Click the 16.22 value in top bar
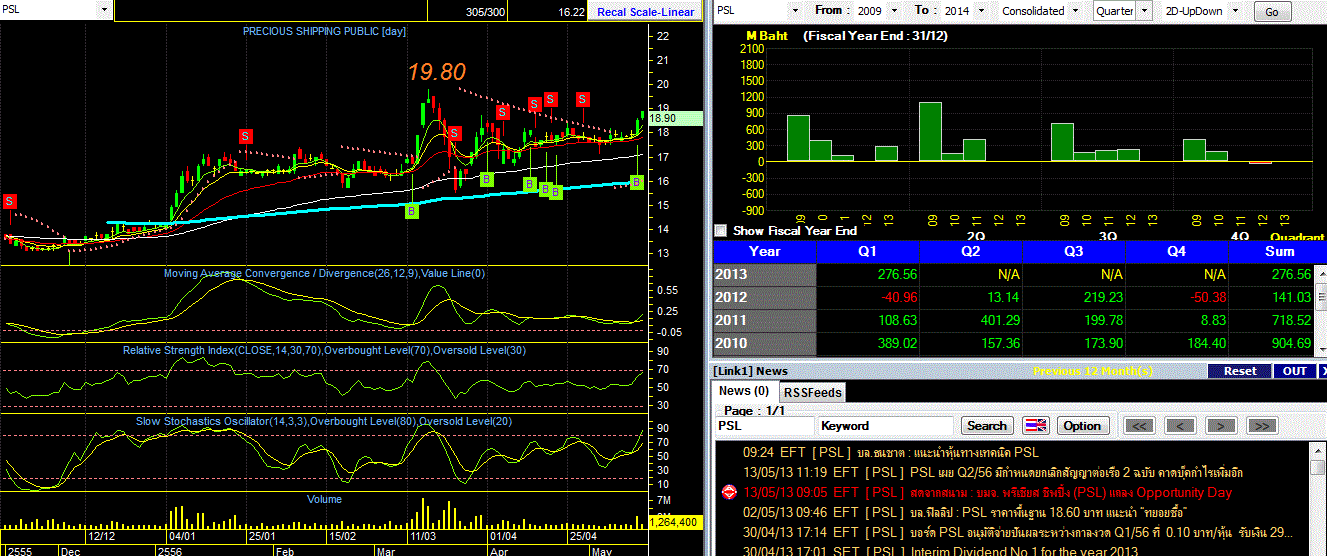This screenshot has width=1327, height=556. coord(572,12)
